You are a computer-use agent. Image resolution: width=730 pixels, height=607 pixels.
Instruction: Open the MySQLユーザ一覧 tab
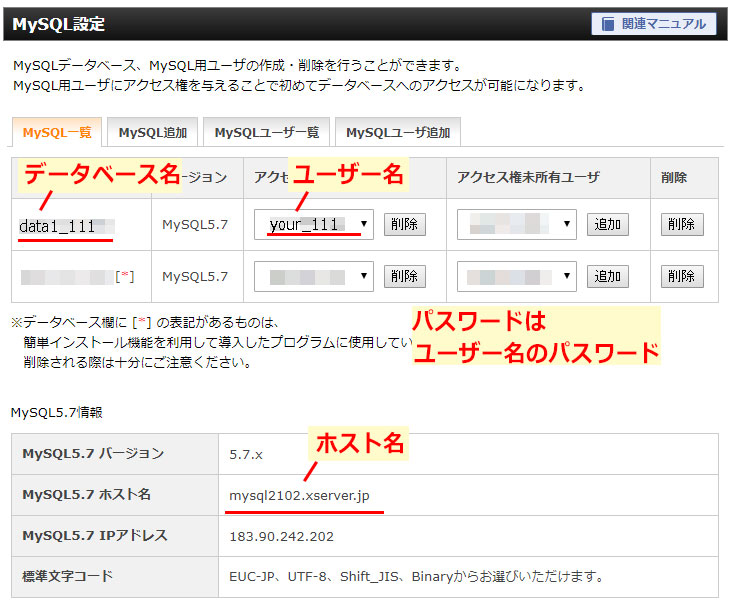pos(267,132)
